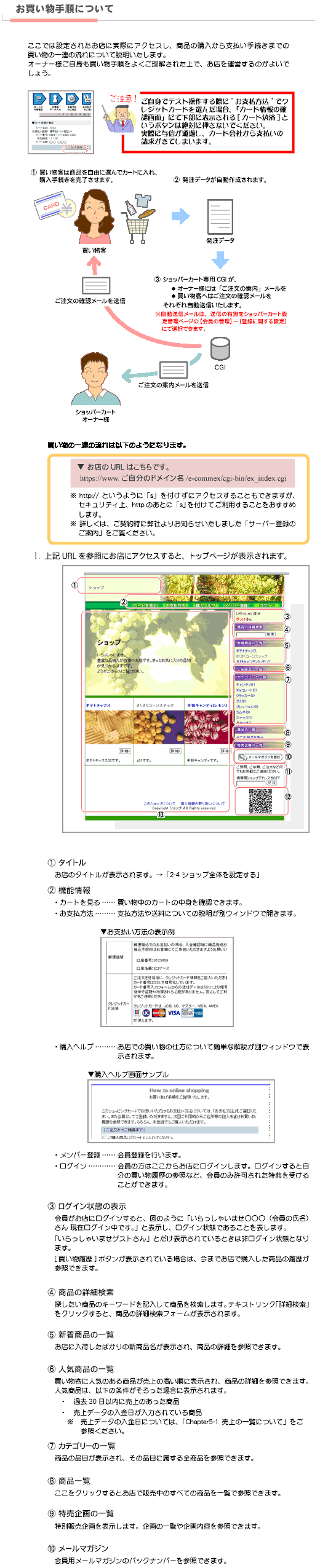Image resolution: width=320 pixels, height=1568 pixels.
Task: Click the ご注文の案内 mail document icon
Action: pyautogui.click(x=173, y=369)
